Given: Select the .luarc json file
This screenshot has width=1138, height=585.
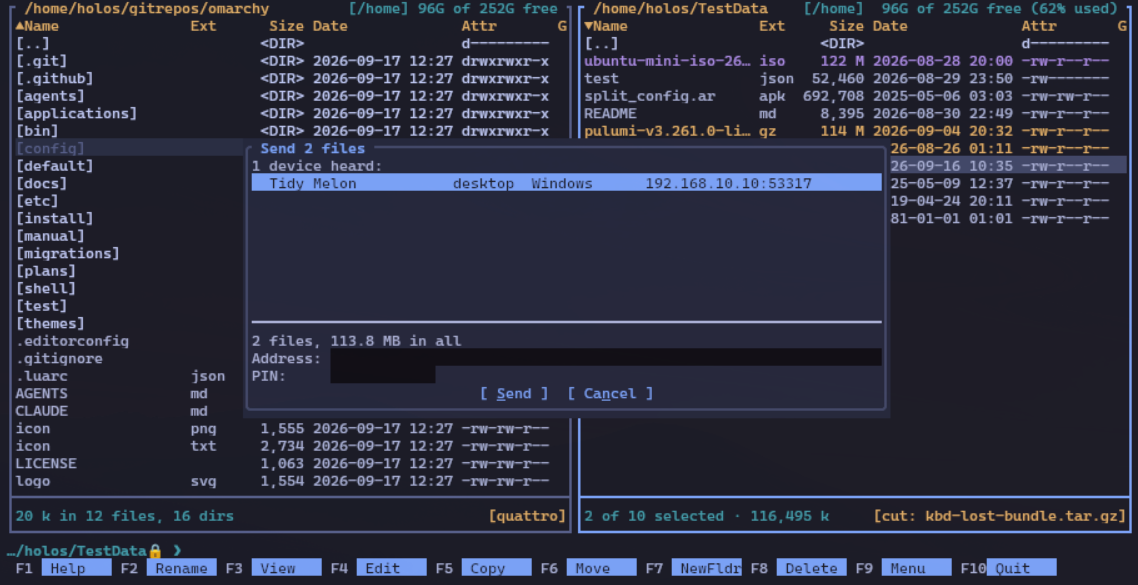Looking at the screenshot, I should 129,376.
